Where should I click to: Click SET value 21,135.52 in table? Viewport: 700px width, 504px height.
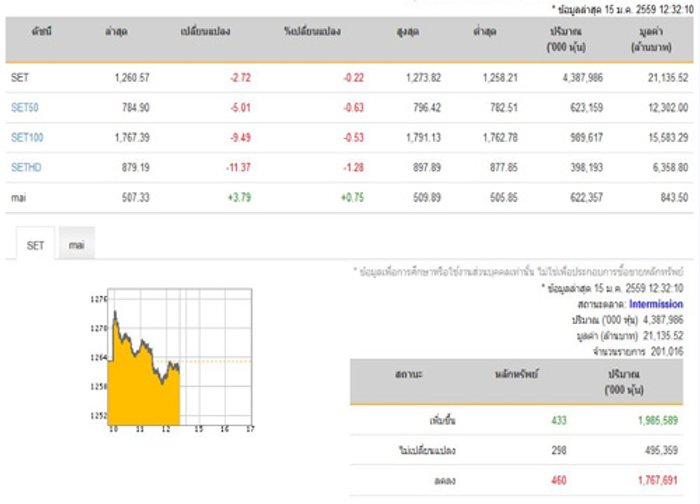668,78
